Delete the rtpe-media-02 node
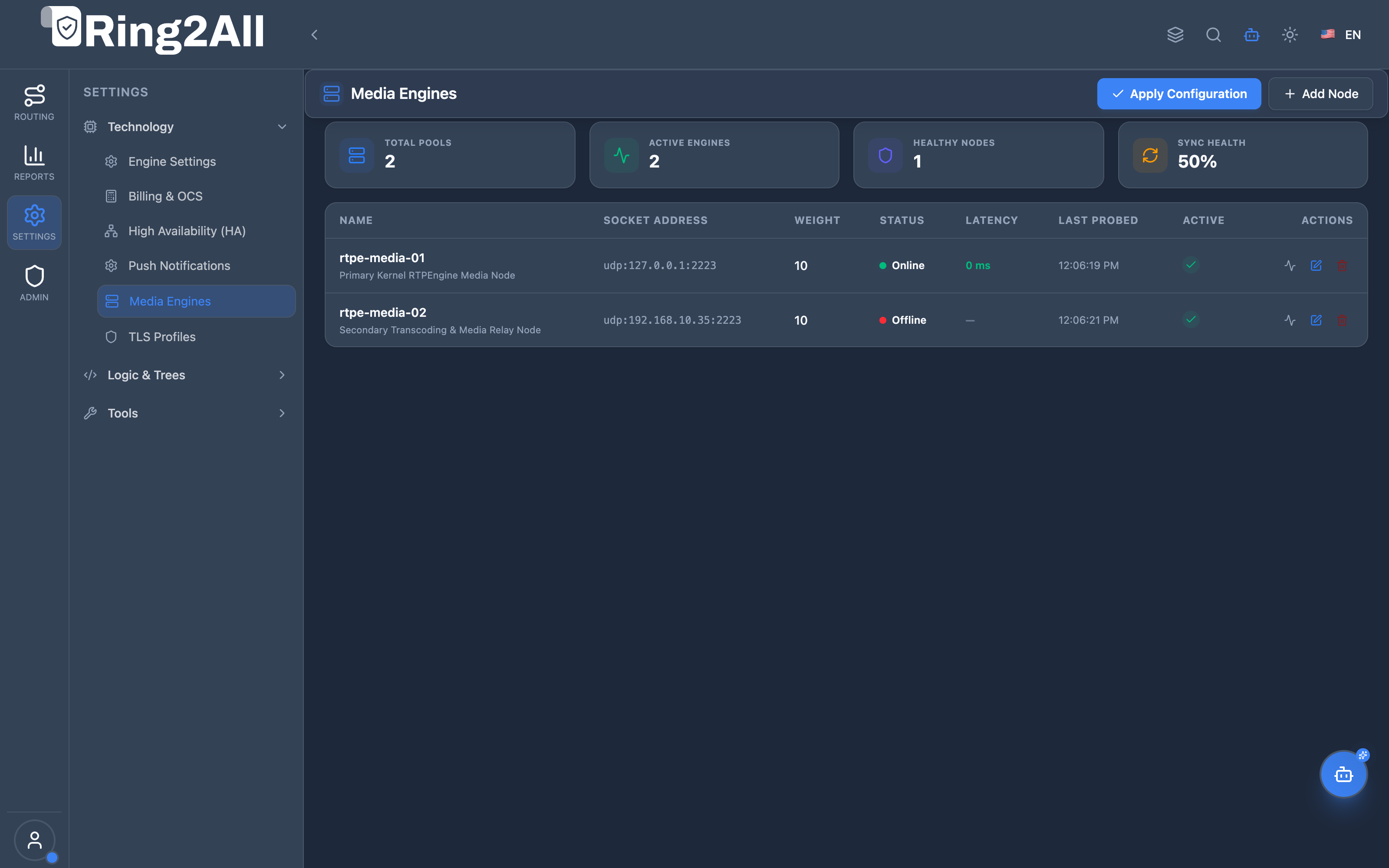 pos(1342,320)
